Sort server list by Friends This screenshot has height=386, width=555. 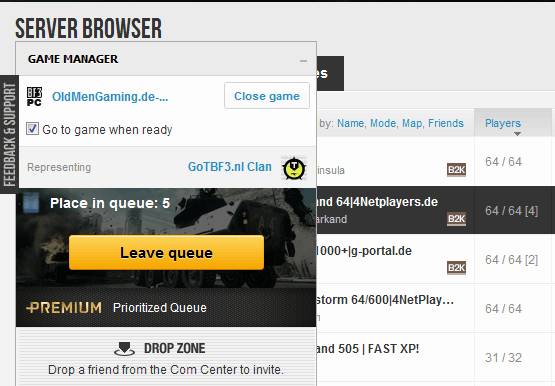[x=446, y=123]
